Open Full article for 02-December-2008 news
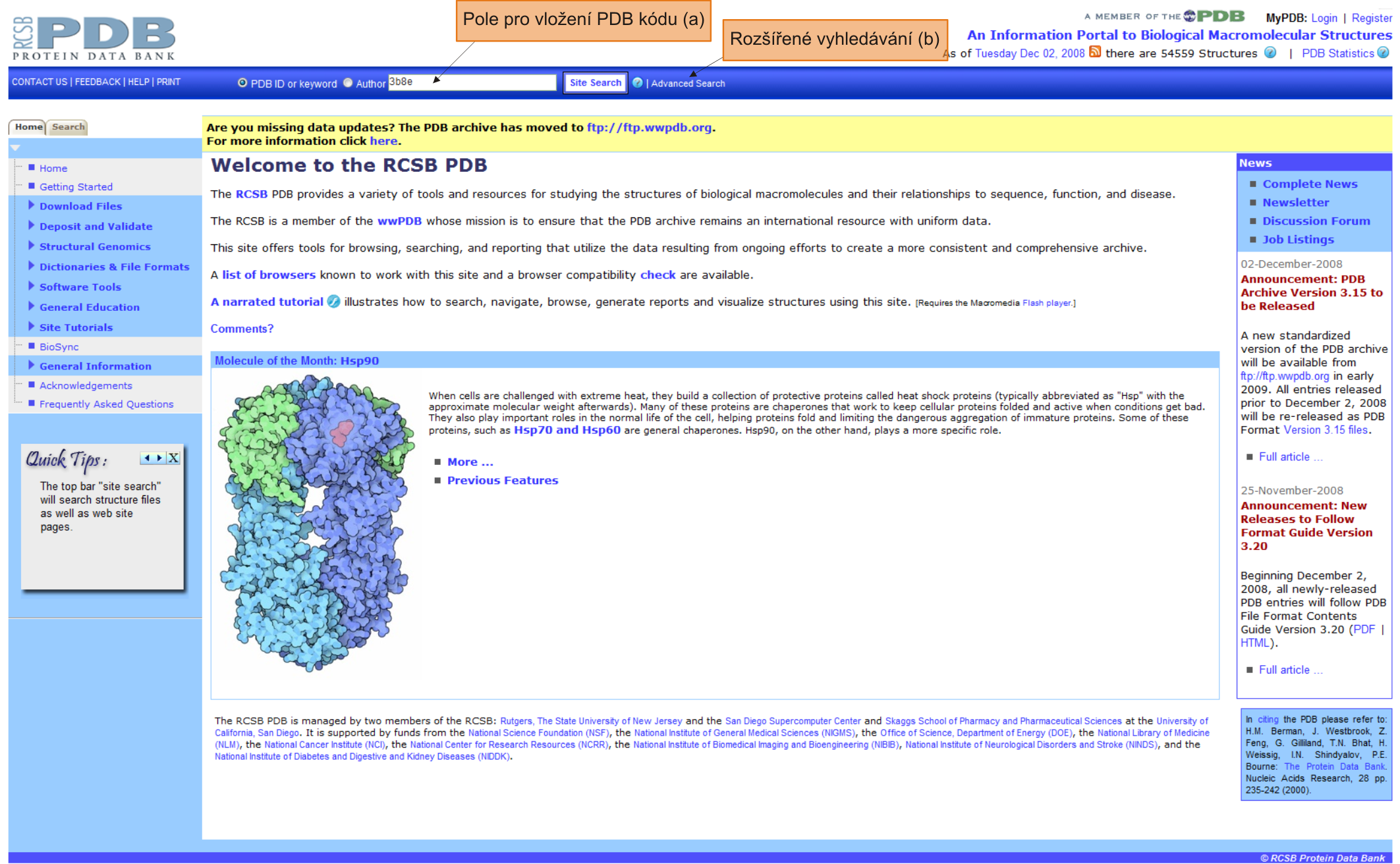 (1290, 457)
